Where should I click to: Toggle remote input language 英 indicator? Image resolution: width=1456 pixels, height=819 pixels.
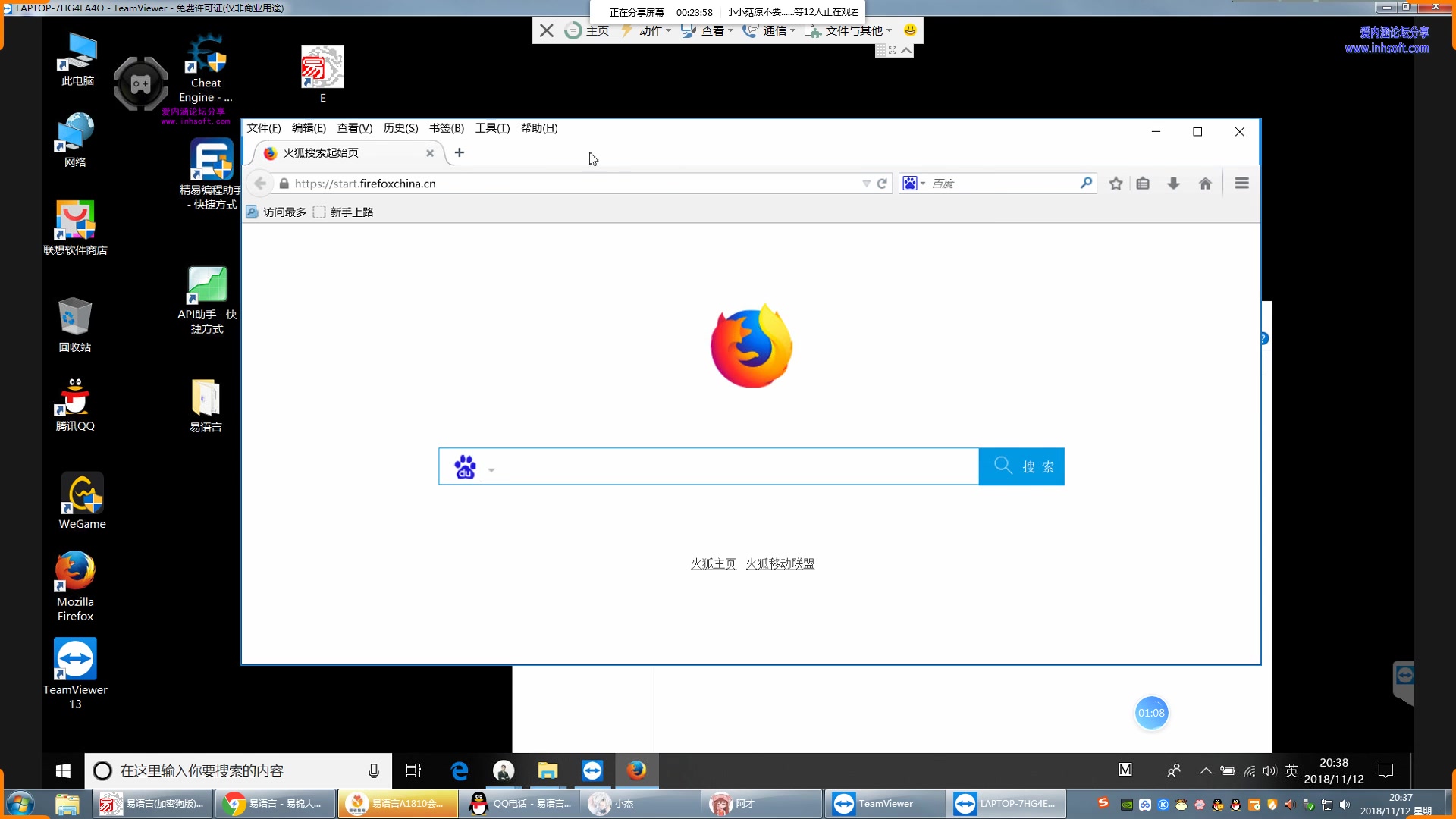1291,770
